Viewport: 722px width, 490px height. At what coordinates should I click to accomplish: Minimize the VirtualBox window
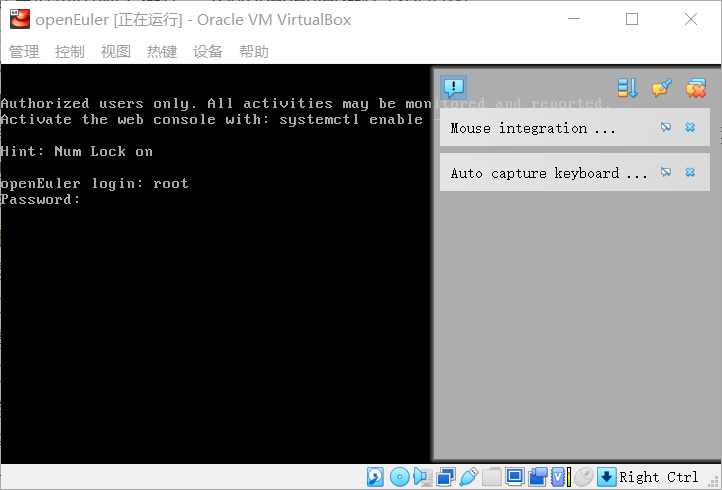(574, 19)
